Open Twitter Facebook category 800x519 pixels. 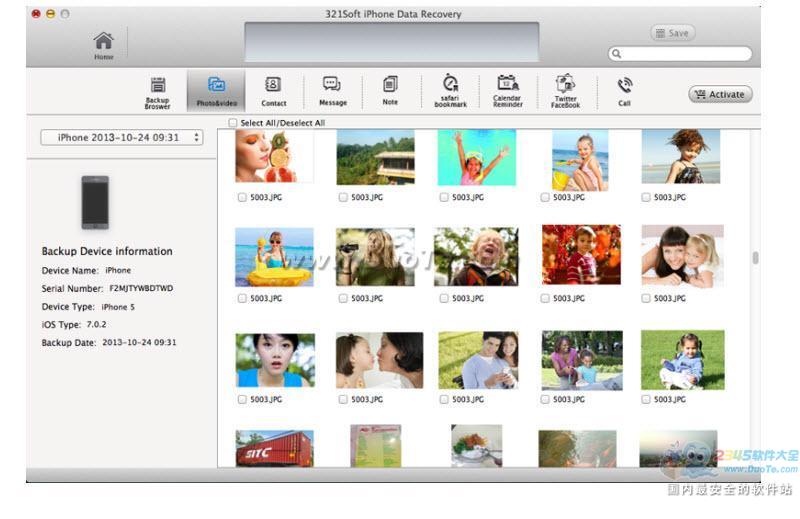565,91
